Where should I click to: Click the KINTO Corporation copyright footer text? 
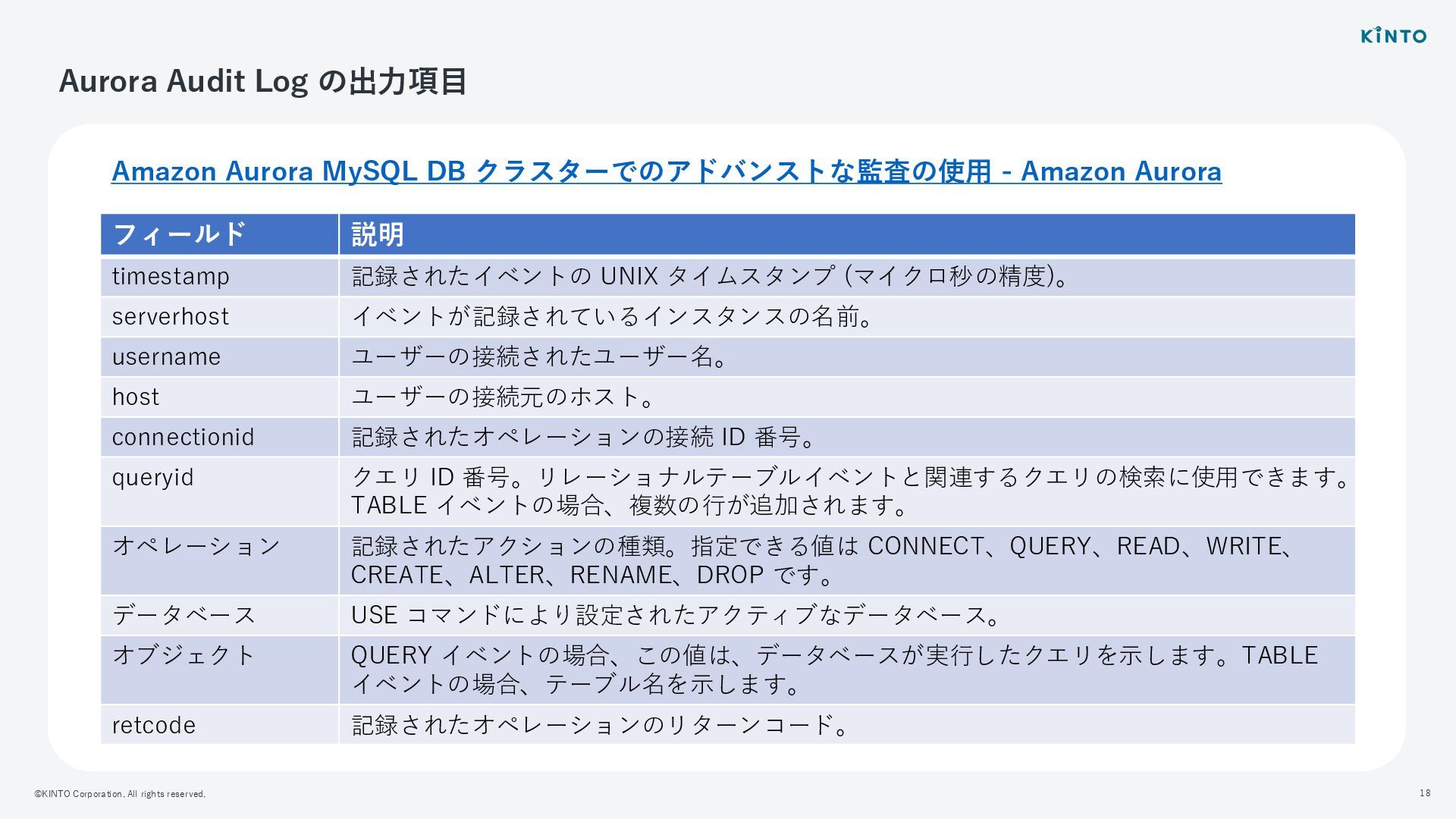click(x=120, y=794)
